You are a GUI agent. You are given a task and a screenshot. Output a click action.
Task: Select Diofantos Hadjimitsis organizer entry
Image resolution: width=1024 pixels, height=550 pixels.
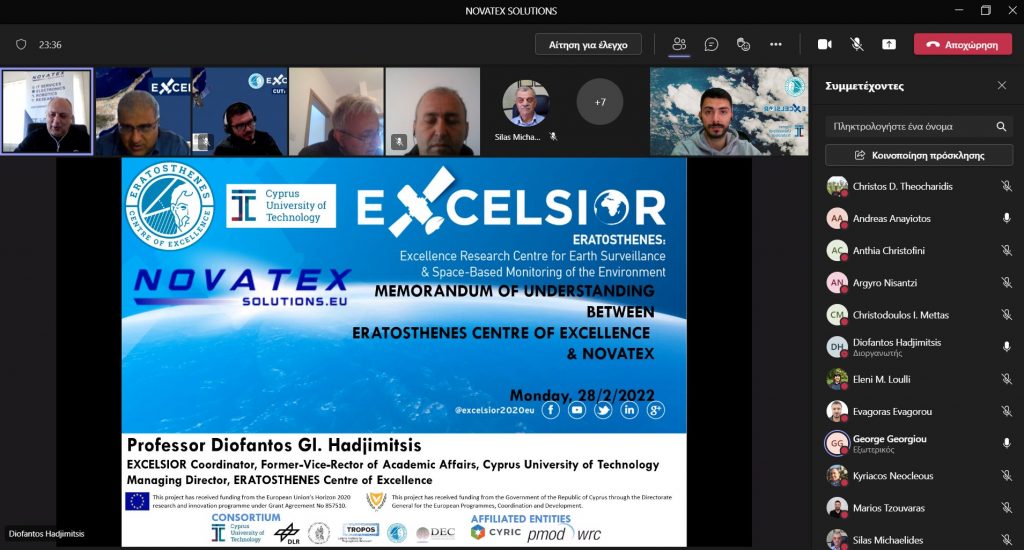pos(919,347)
